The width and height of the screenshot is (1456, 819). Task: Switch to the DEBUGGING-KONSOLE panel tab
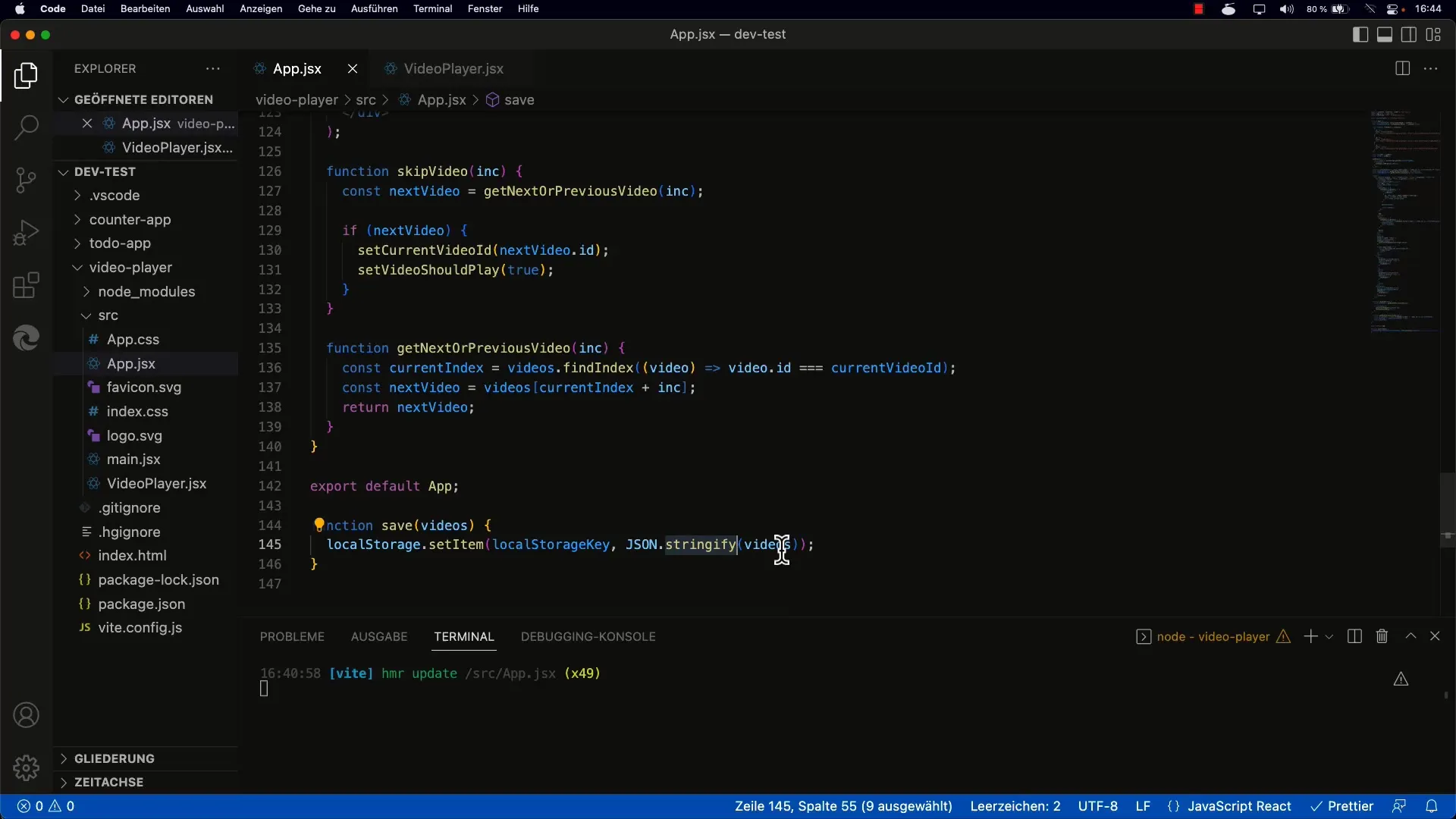point(588,637)
